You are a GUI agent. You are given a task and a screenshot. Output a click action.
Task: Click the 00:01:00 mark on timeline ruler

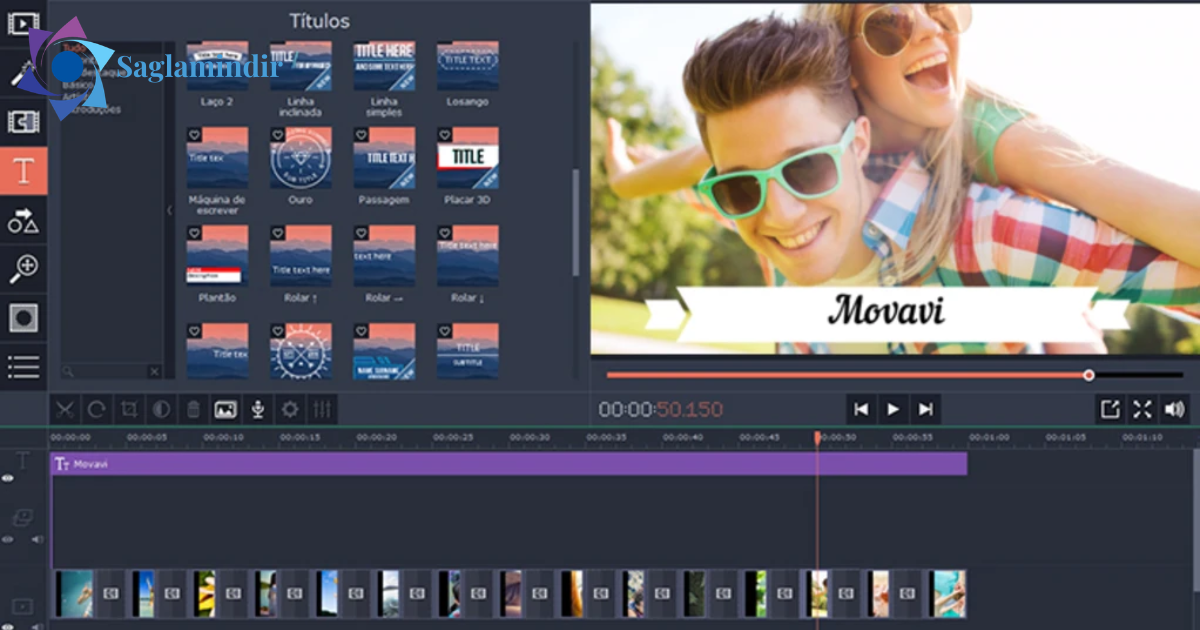pyautogui.click(x=988, y=437)
